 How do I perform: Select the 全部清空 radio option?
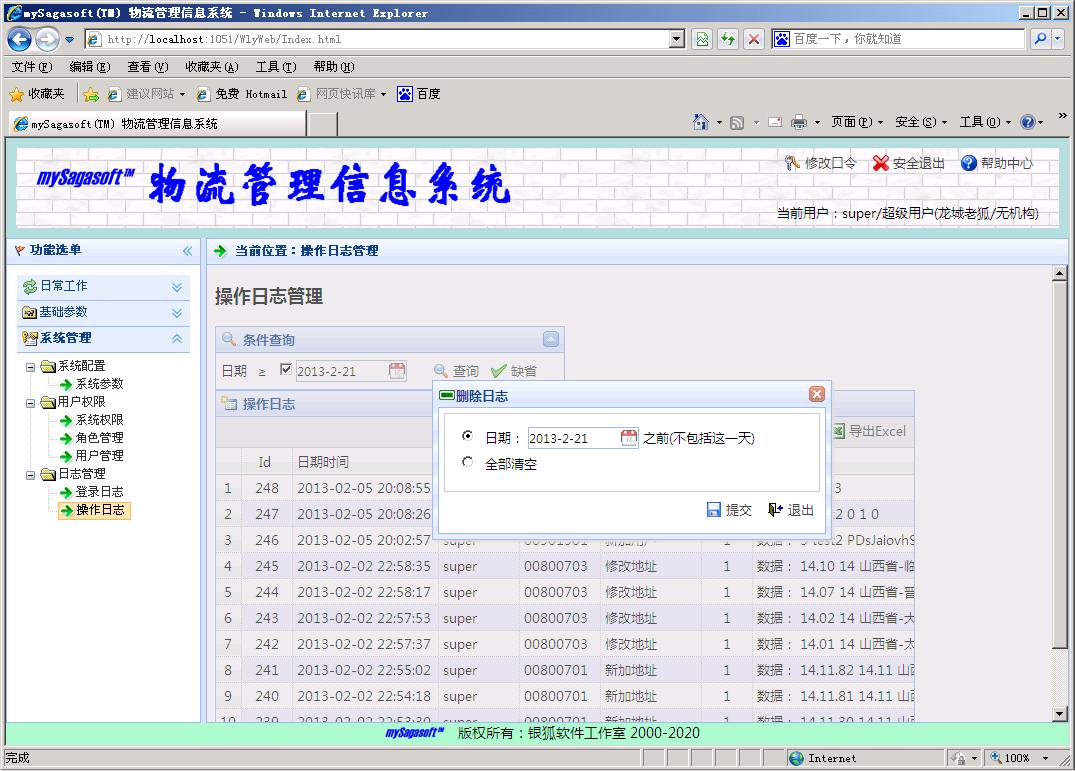click(468, 462)
